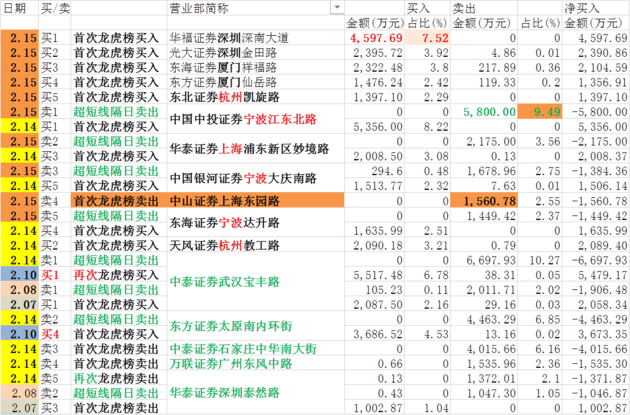Click the 2,104.59 net amount cell
The height and width of the screenshot is (415, 630).
tap(596, 67)
